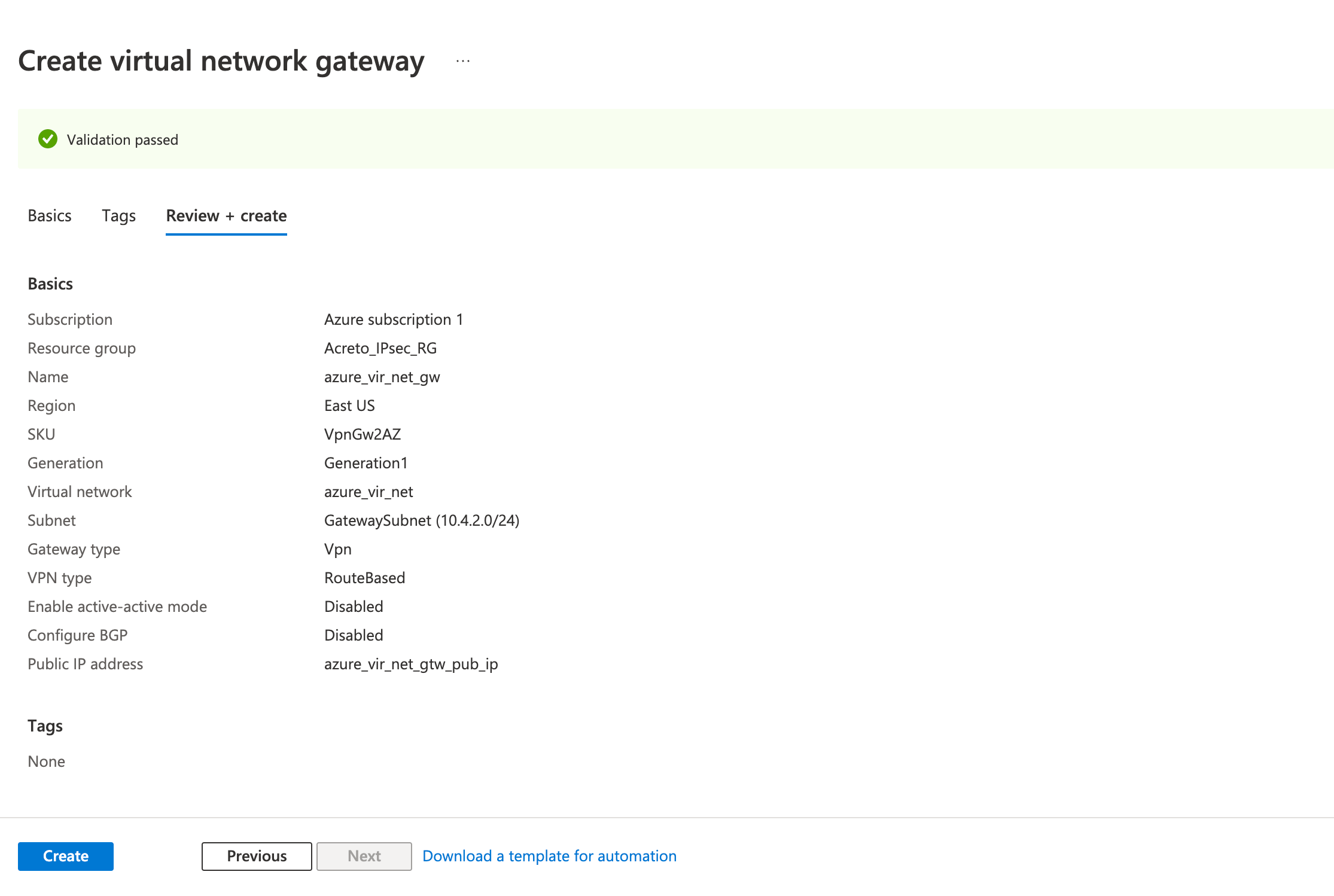Click the blue Create button
The height and width of the screenshot is (896, 1334).
point(66,856)
